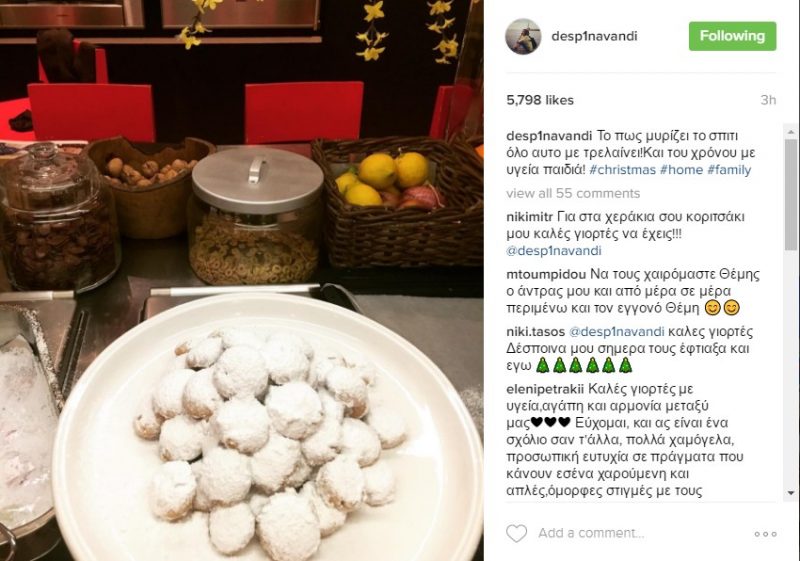Screen dimensions: 800x561
Task: Click the comments scrollbar down arrow
Action: coord(791,493)
